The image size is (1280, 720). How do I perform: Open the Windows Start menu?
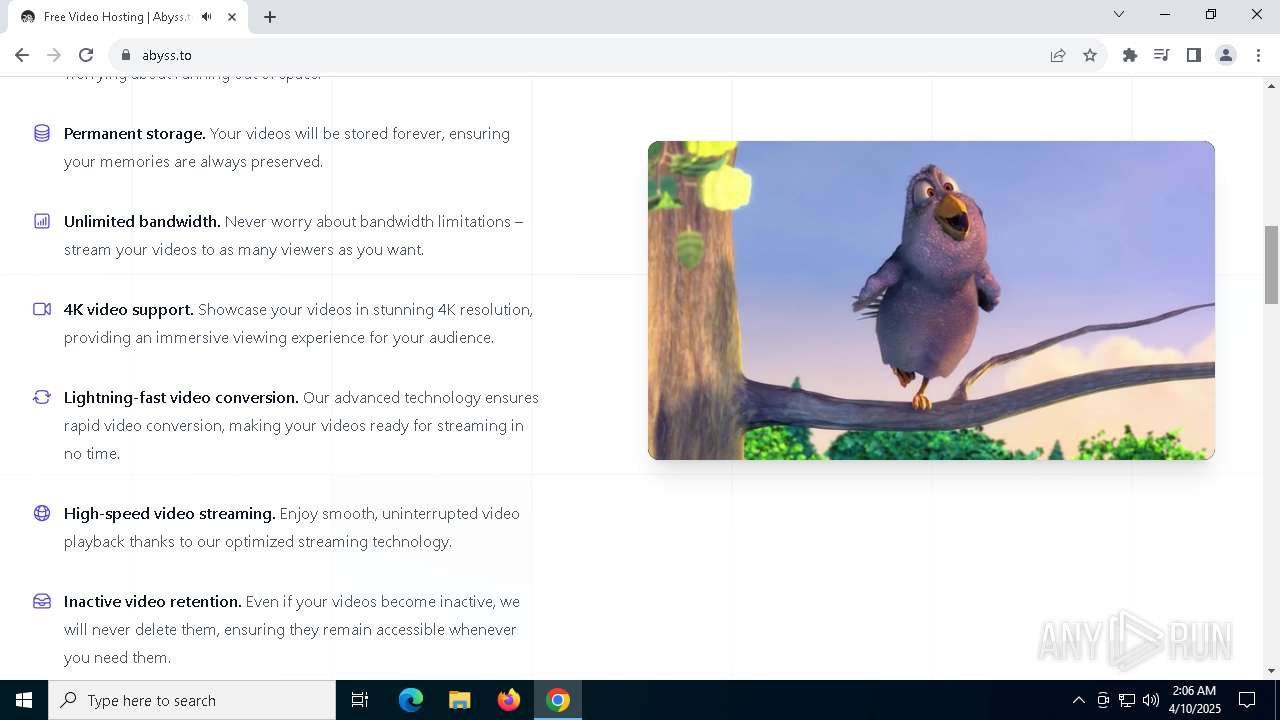tap(24, 700)
